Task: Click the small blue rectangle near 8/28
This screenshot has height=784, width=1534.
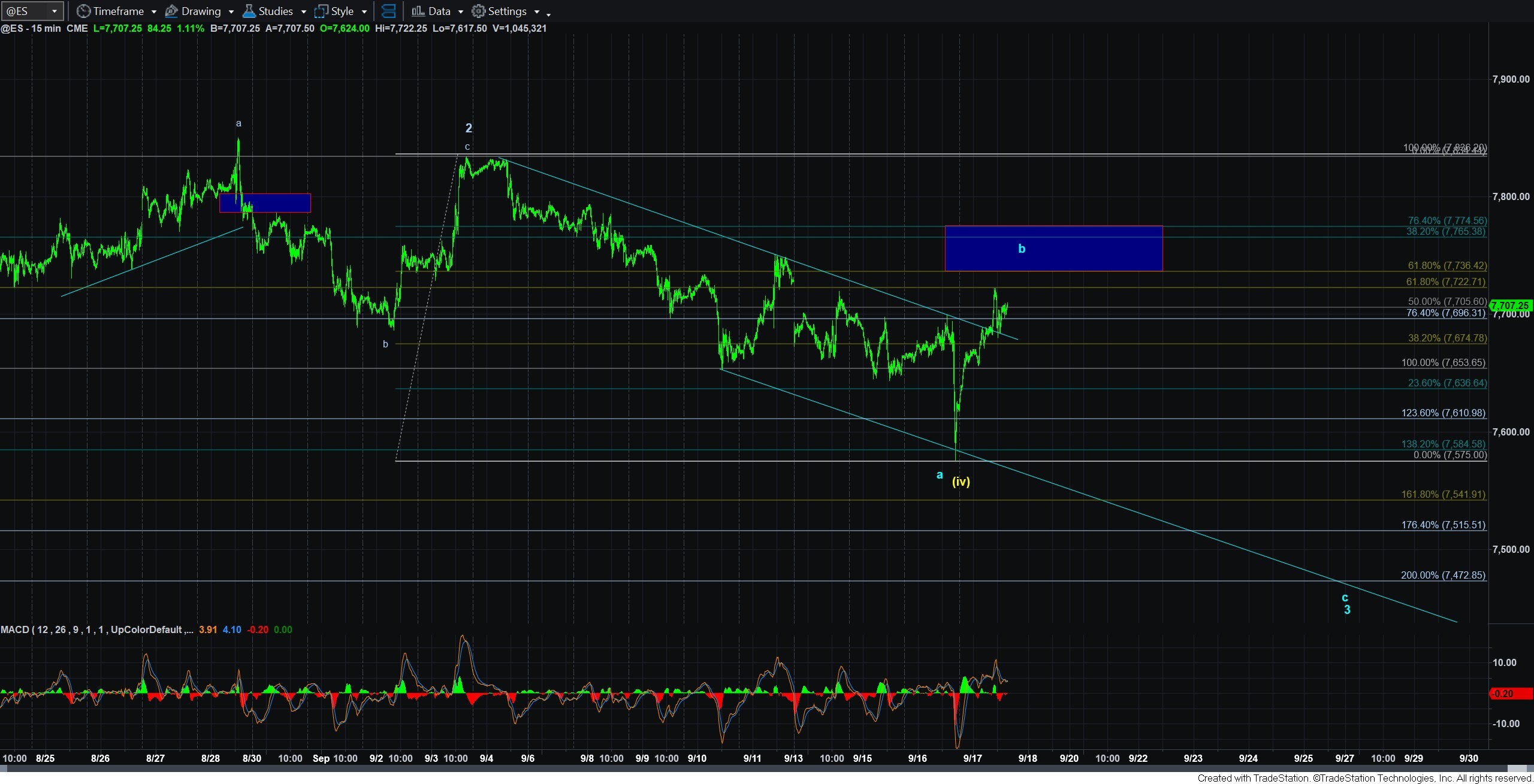Action: coord(265,202)
